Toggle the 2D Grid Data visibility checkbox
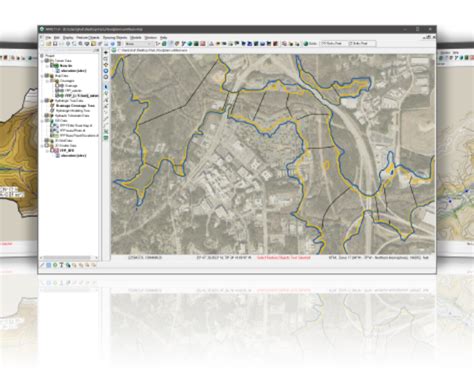Image resolution: width=474 pixels, height=387 pixels. (x=47, y=141)
